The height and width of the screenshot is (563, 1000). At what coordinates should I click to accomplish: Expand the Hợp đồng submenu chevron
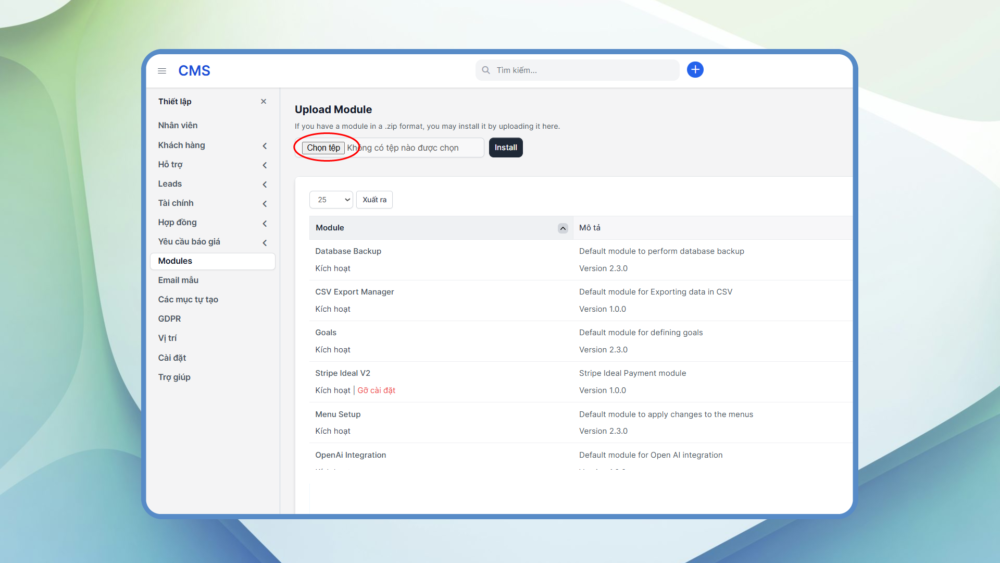[265, 223]
